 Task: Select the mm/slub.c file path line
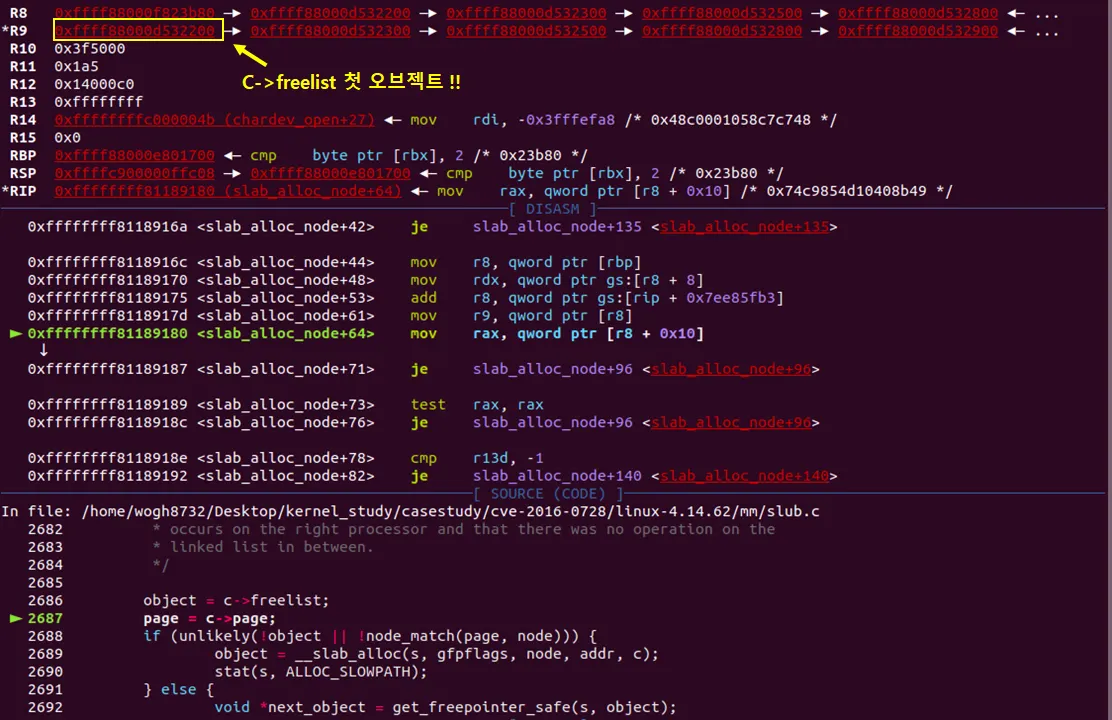(411, 511)
